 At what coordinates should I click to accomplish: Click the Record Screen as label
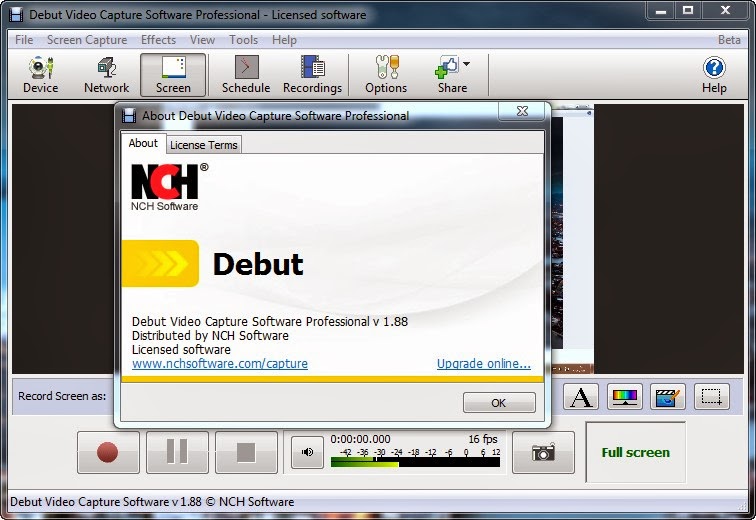[62, 396]
